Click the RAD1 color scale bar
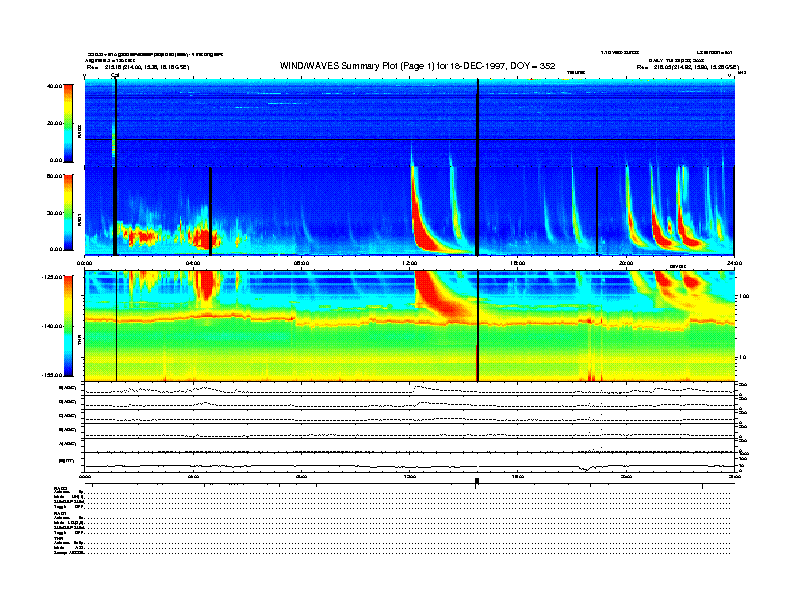Image resolution: width=792 pixels, height=612 pixels. click(x=68, y=212)
